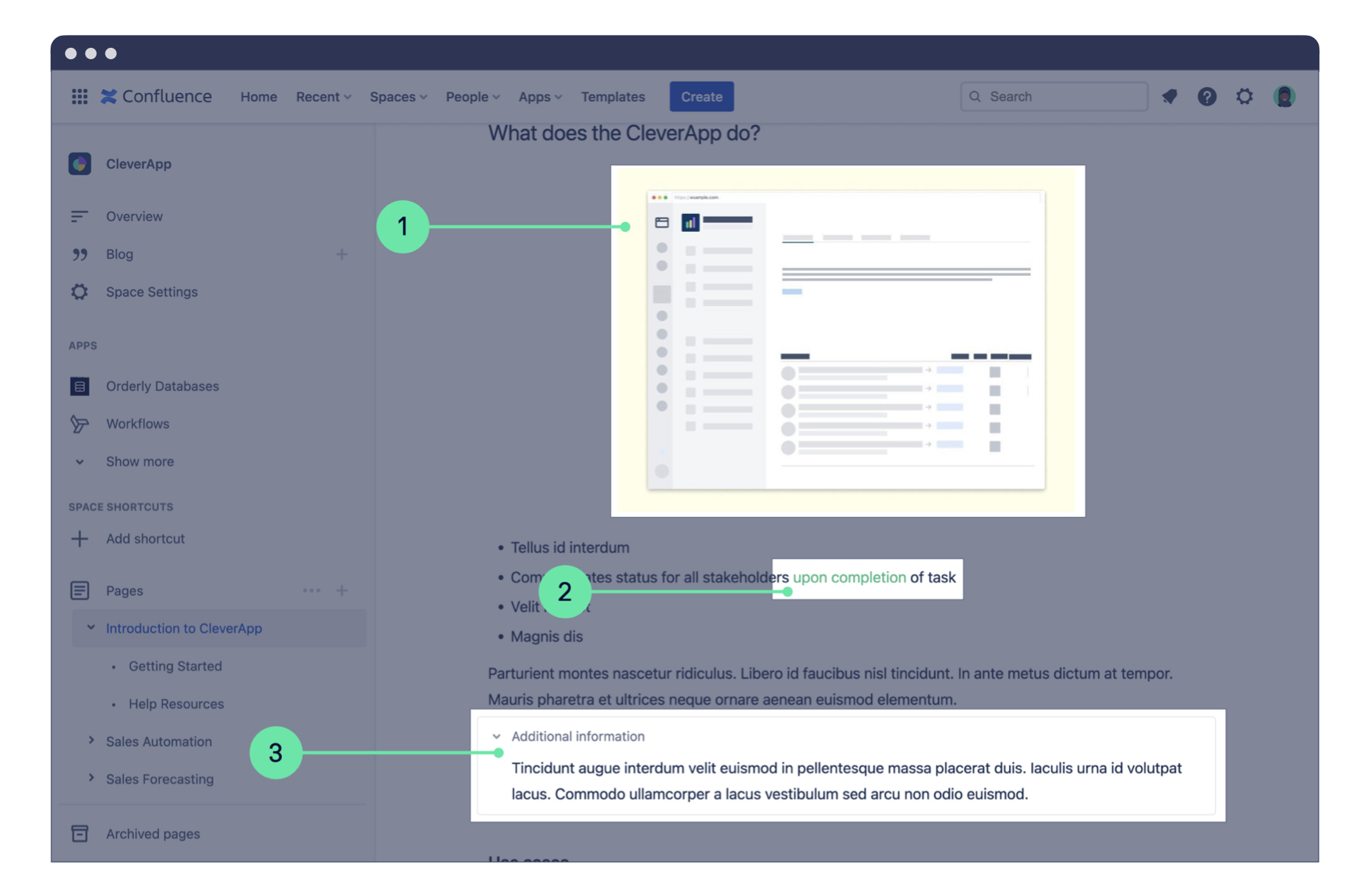The height and width of the screenshot is (896, 1370).
Task: Open the People dropdown menu
Action: (x=472, y=96)
